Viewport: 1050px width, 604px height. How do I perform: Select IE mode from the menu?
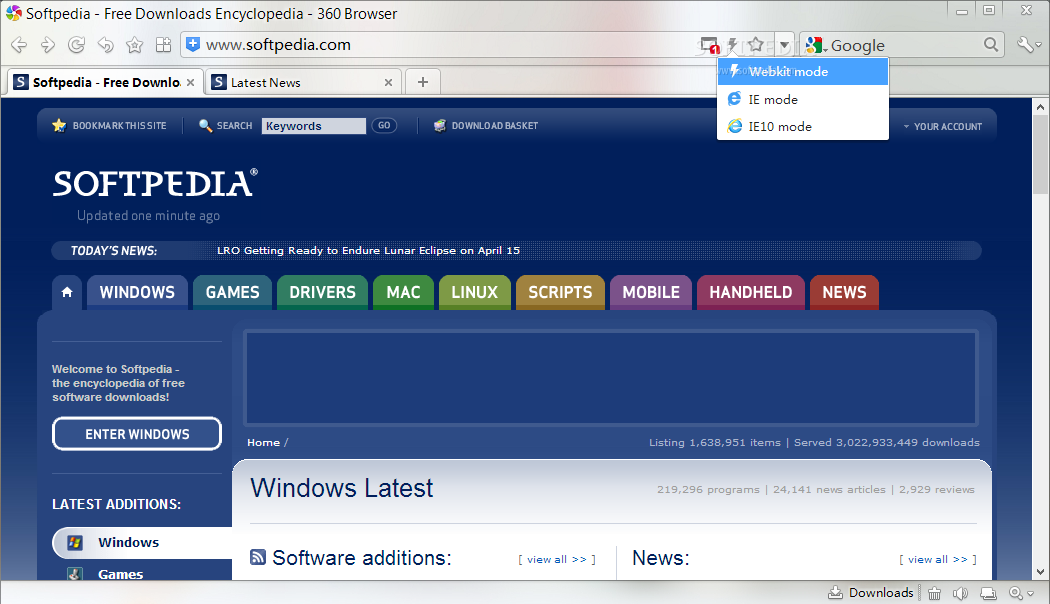(803, 99)
